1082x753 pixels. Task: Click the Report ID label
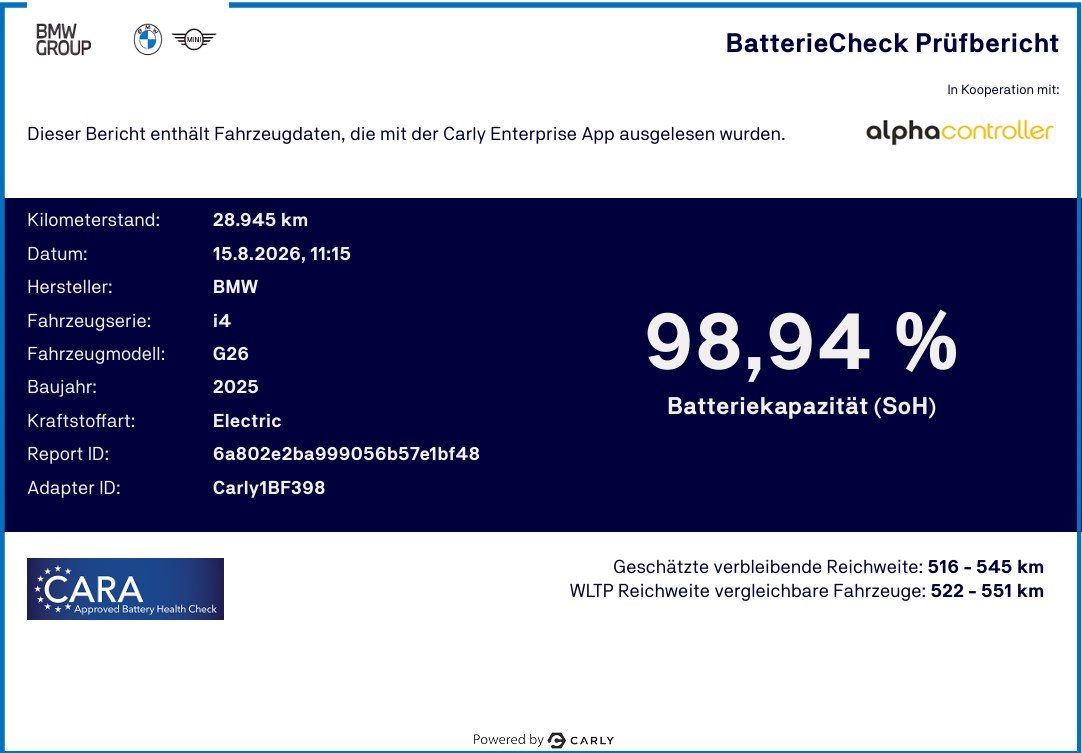pos(68,454)
